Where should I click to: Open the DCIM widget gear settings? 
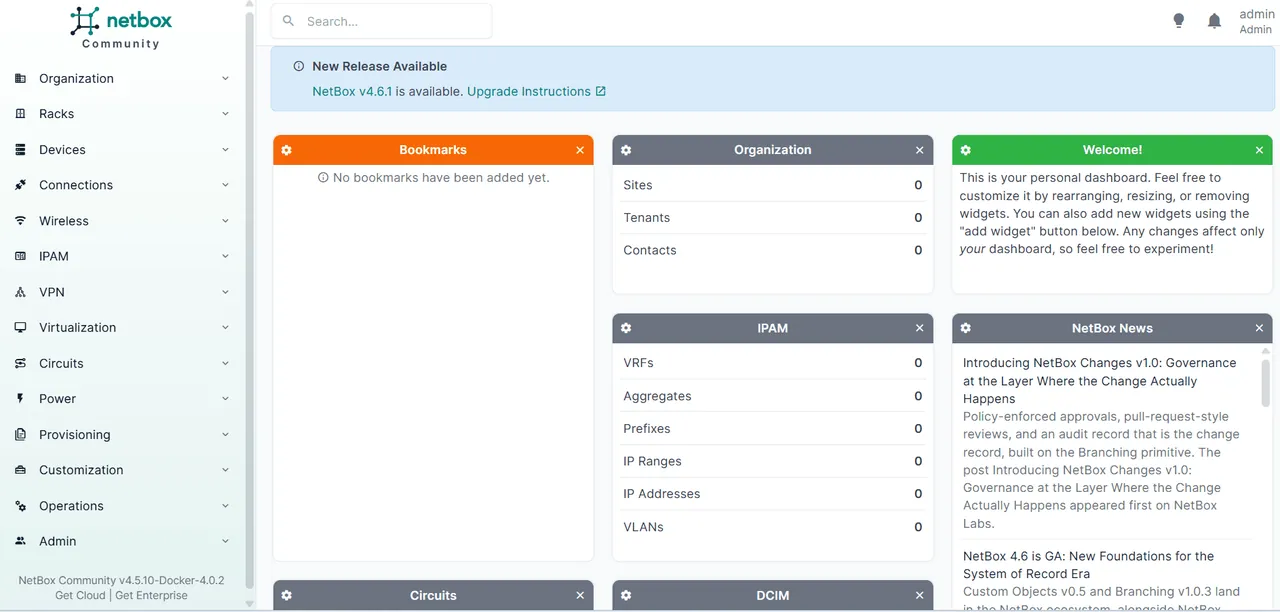(x=626, y=596)
